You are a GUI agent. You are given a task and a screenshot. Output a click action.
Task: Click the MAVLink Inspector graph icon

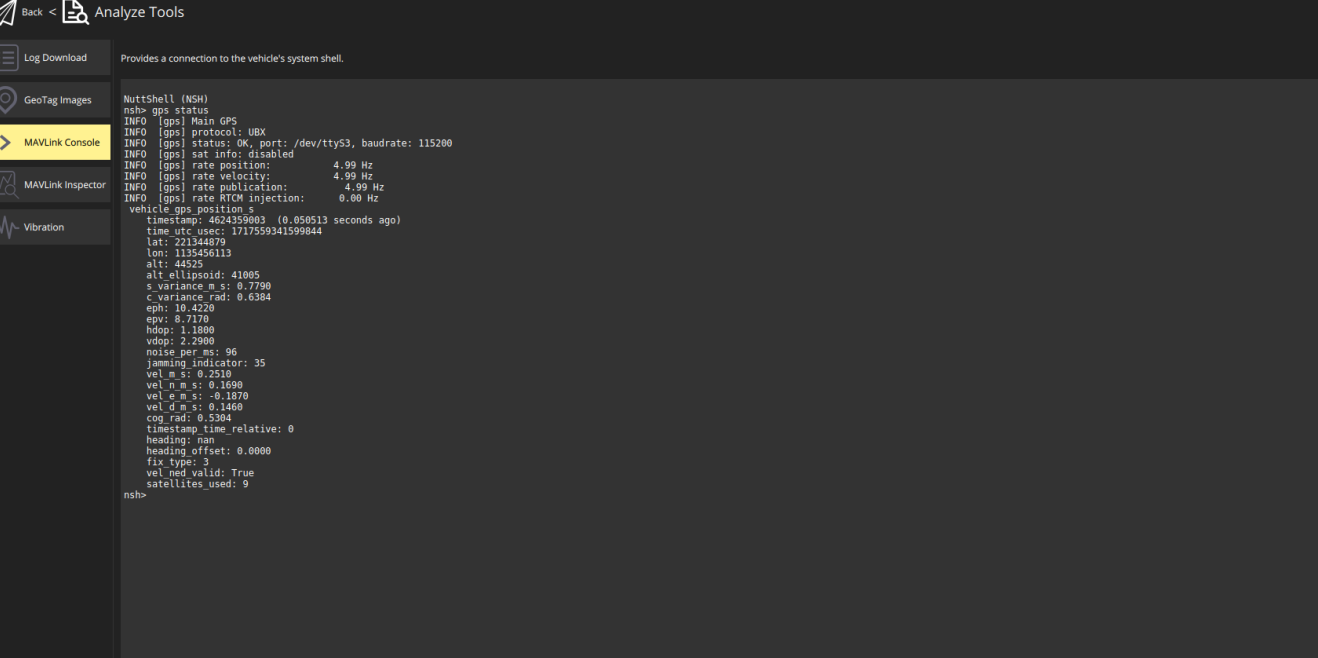(8, 185)
